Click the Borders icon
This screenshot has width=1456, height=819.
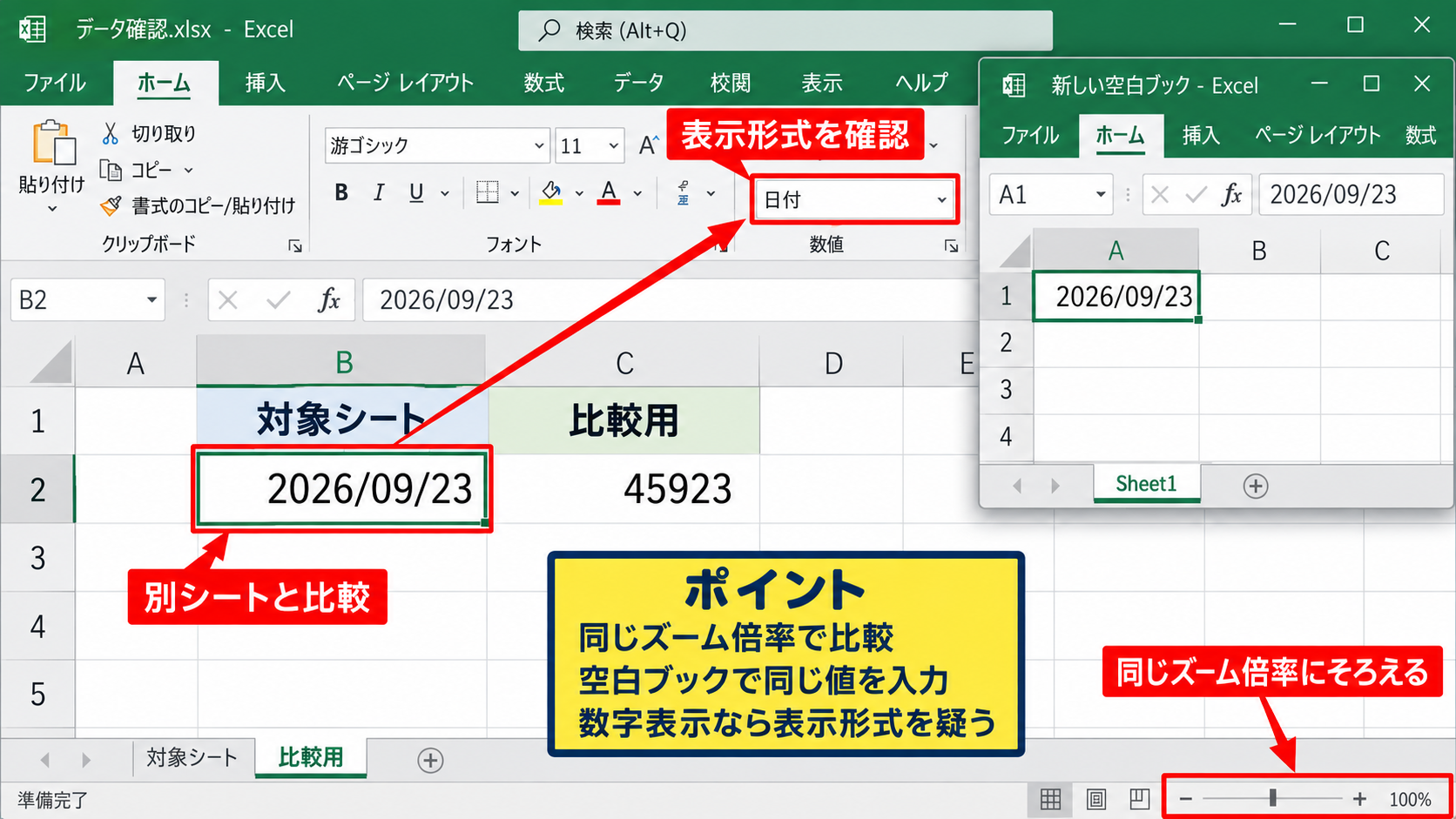tap(488, 192)
